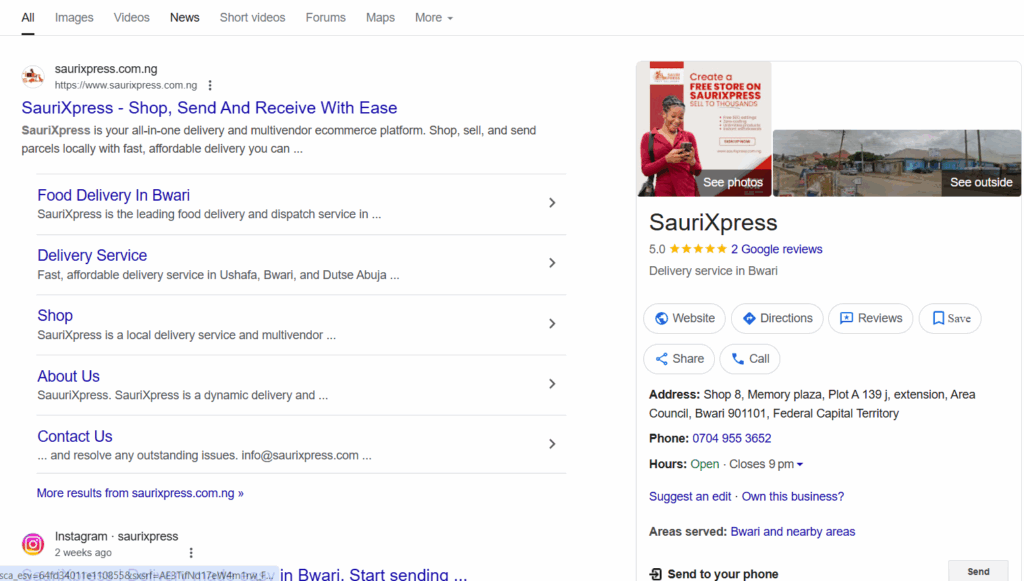
Task: Click Suggest an edit link
Action: 690,497
